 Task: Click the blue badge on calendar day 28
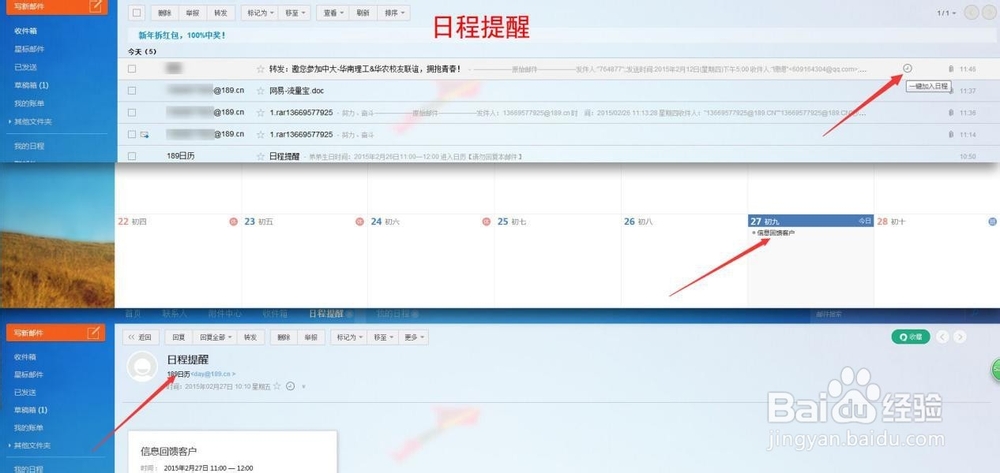[x=992, y=222]
